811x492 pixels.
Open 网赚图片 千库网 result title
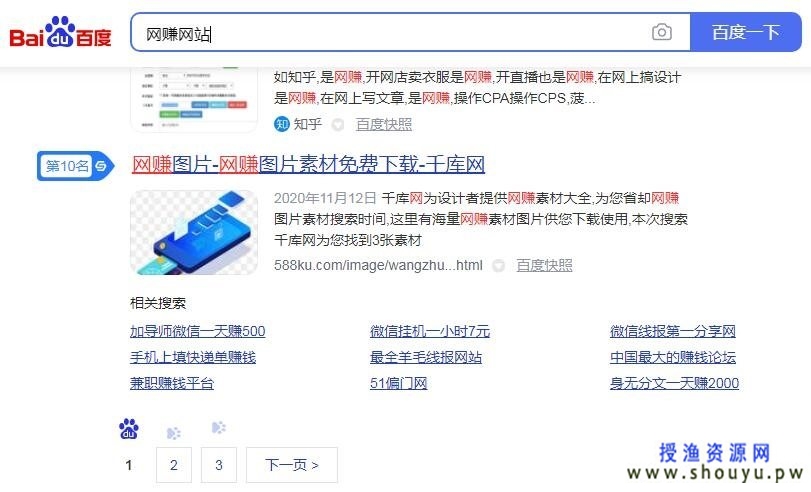[308, 165]
